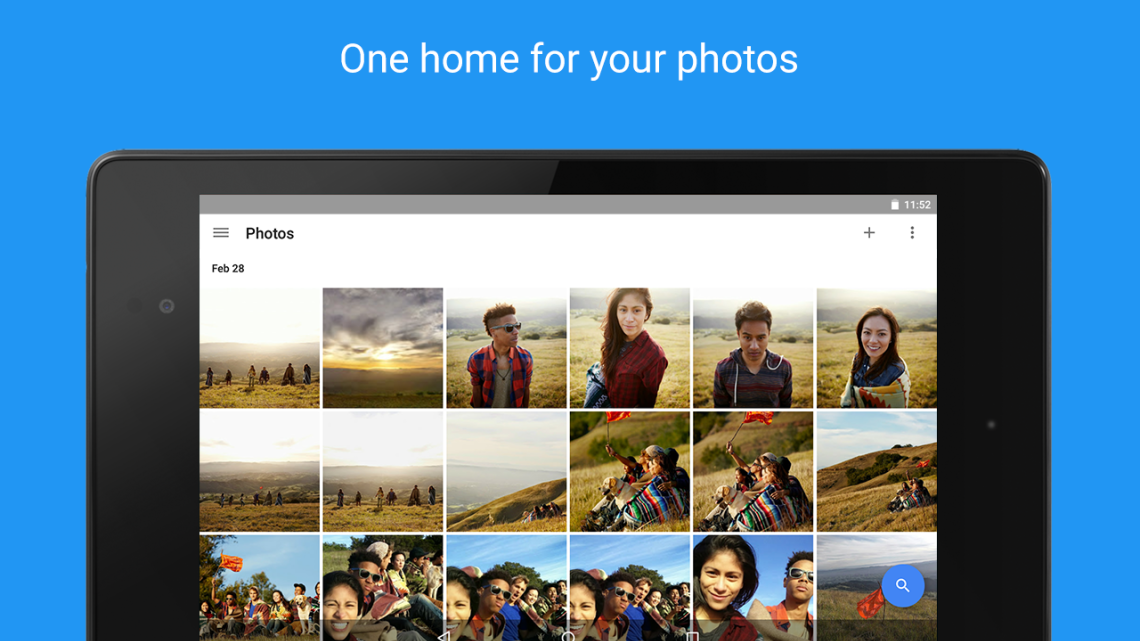Open photo of man wearing sunglasses in plaid

click(x=506, y=348)
